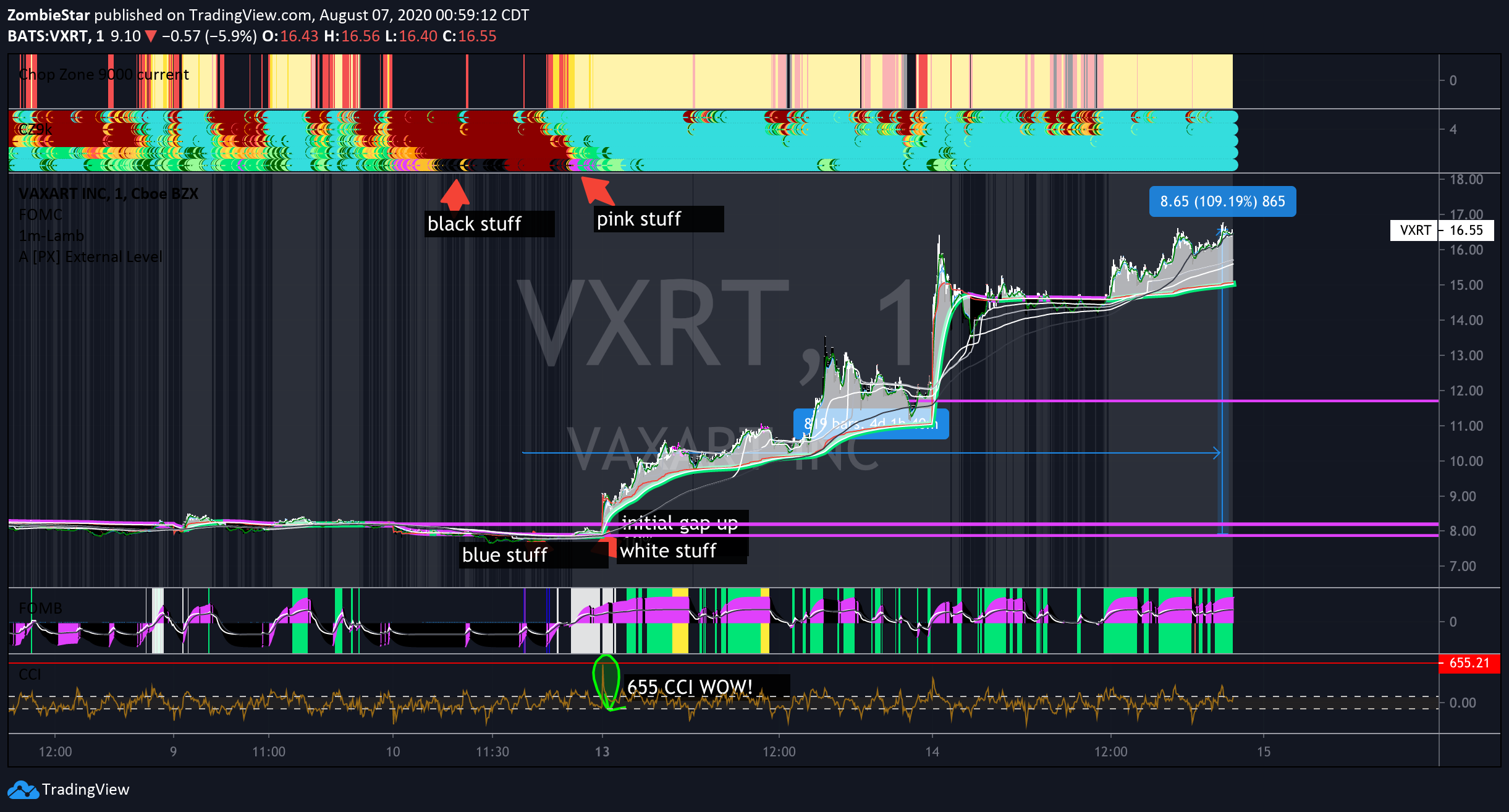Click the CZ9k indicator title
Image resolution: width=1509 pixels, height=812 pixels.
pos(35,130)
